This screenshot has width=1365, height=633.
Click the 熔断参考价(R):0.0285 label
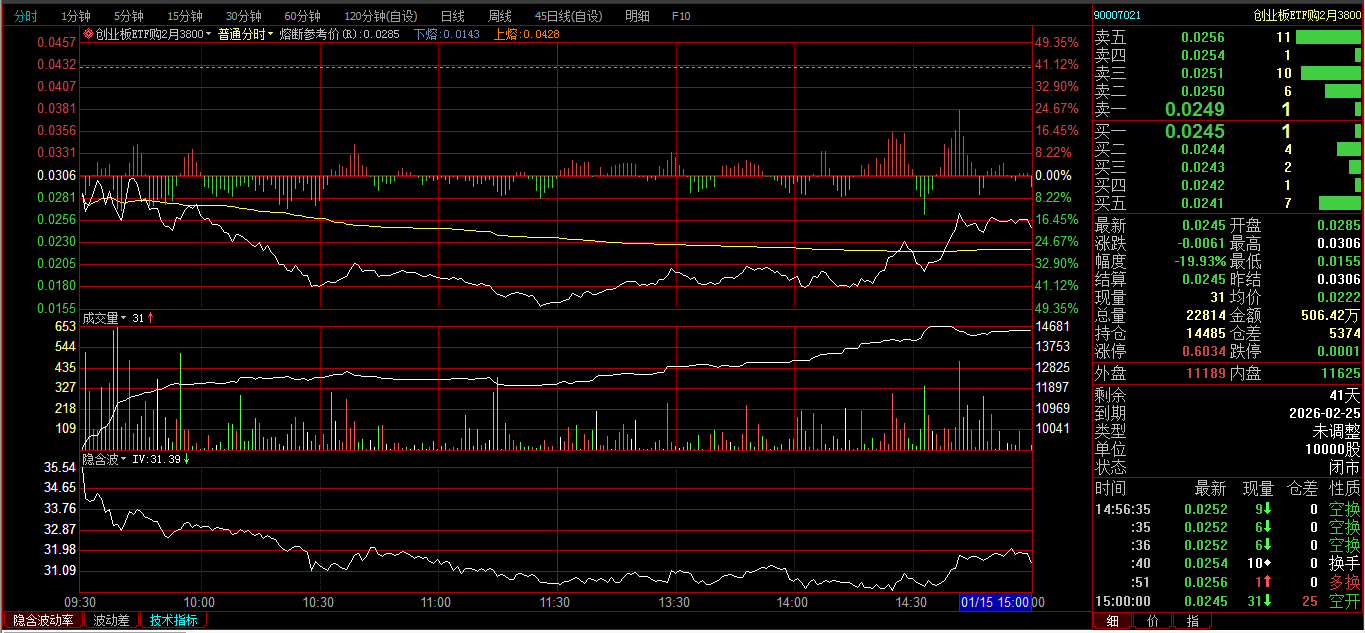click(339, 34)
